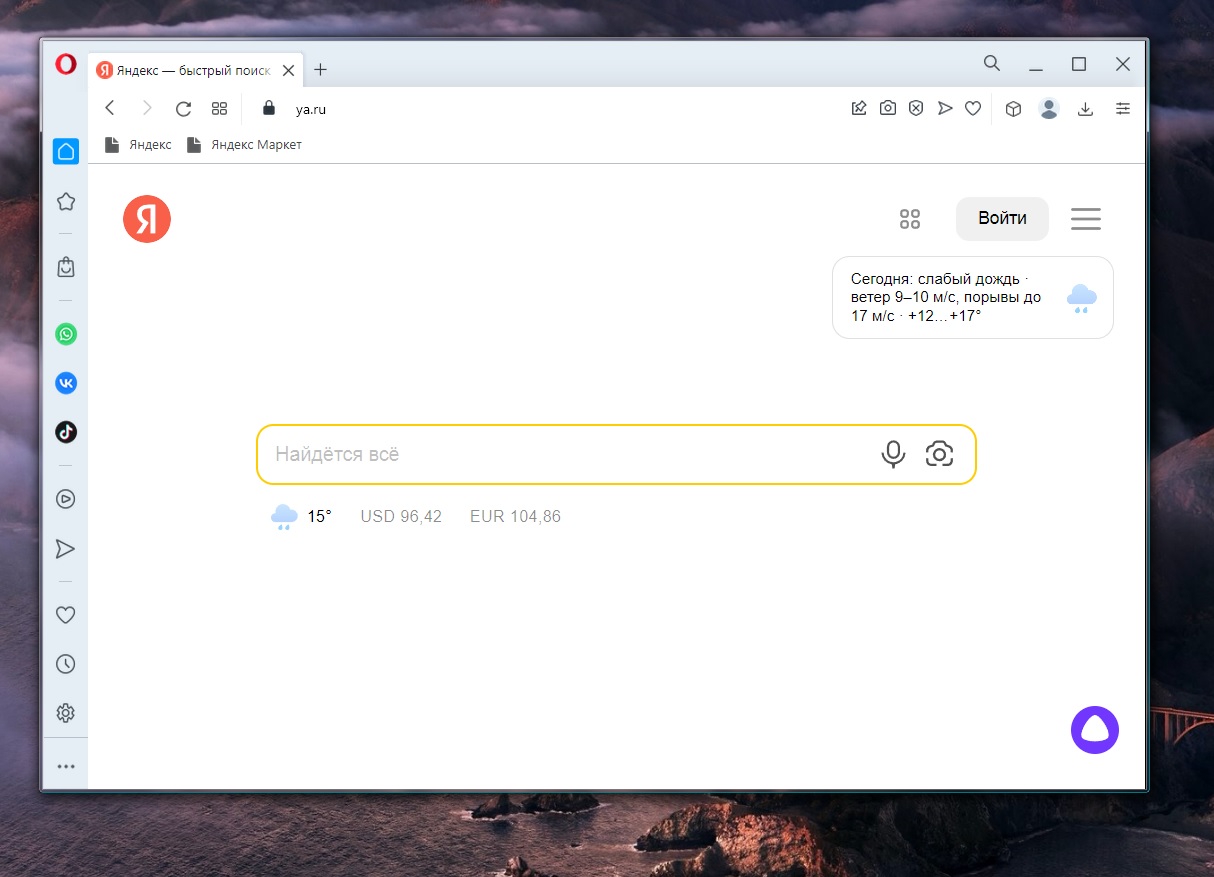Click the sidebar home icon
Image resolution: width=1214 pixels, height=877 pixels.
[66, 152]
